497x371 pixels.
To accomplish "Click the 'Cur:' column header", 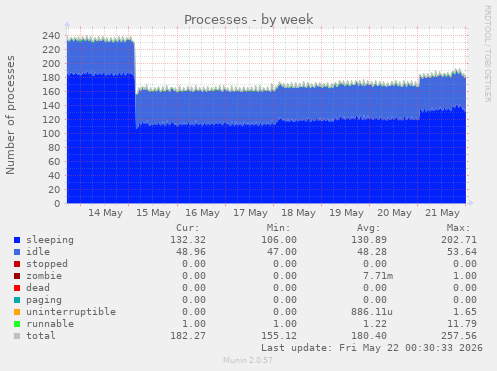I will pyautogui.click(x=188, y=228).
